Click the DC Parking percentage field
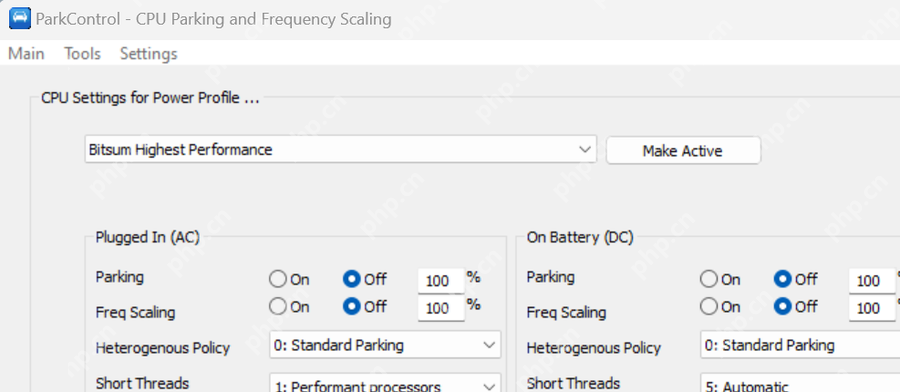Screen dimensions: 900x392 (872, 281)
